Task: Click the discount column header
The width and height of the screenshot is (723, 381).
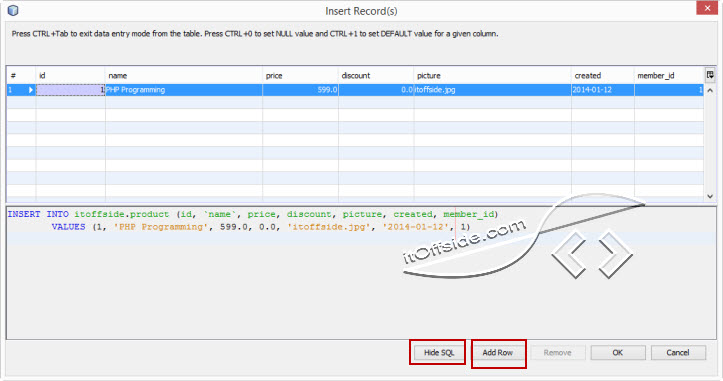Action: click(x=376, y=75)
